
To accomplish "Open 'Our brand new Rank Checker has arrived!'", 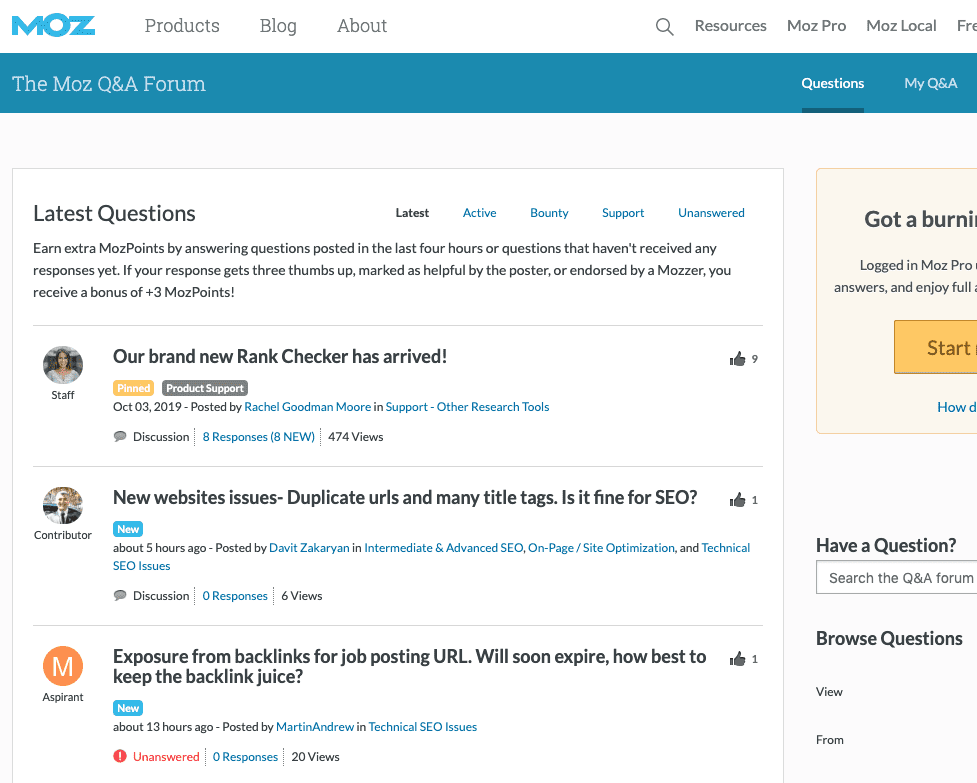I will [x=280, y=356].
